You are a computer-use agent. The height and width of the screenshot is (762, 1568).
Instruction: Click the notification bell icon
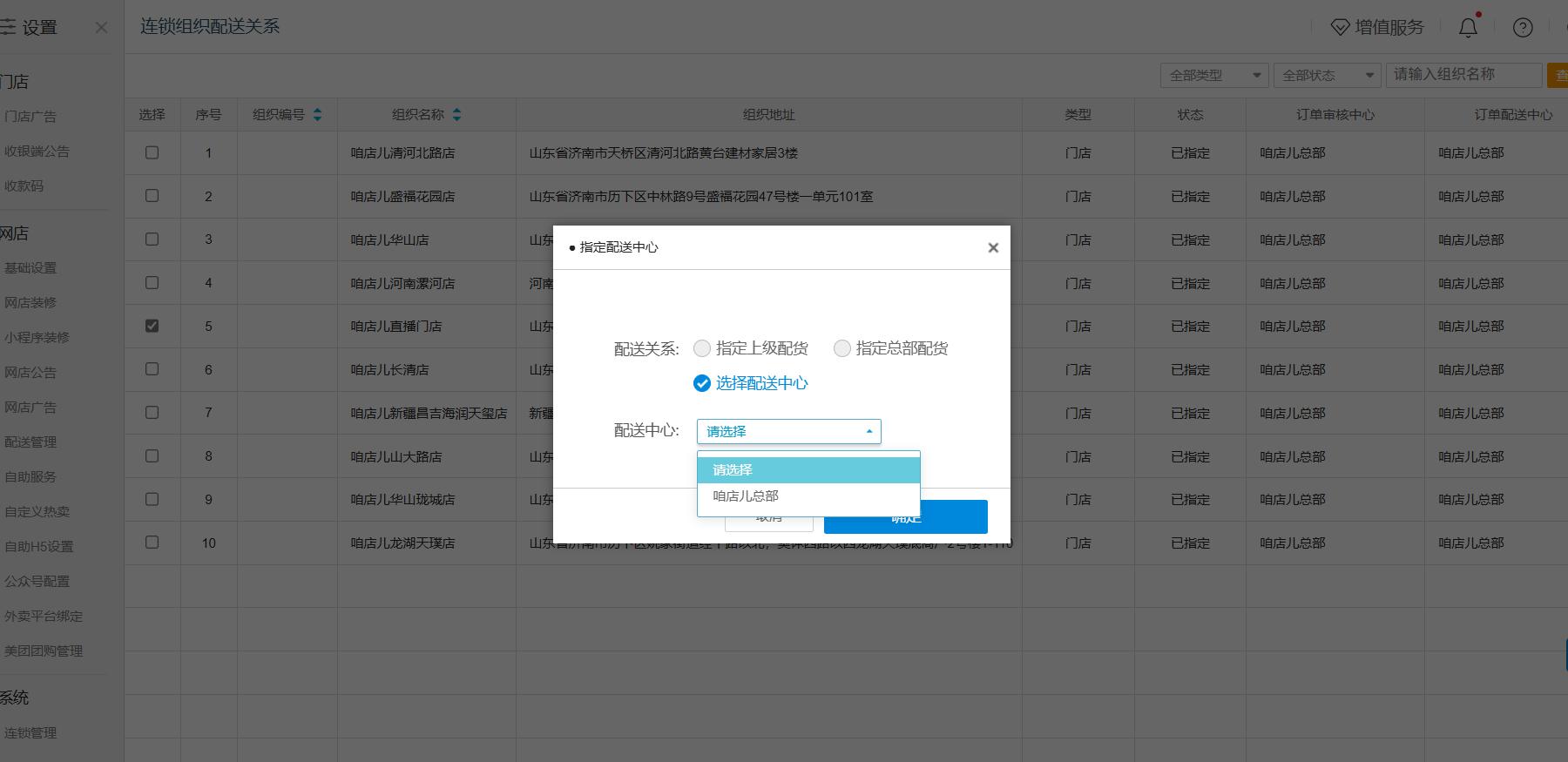click(1468, 28)
